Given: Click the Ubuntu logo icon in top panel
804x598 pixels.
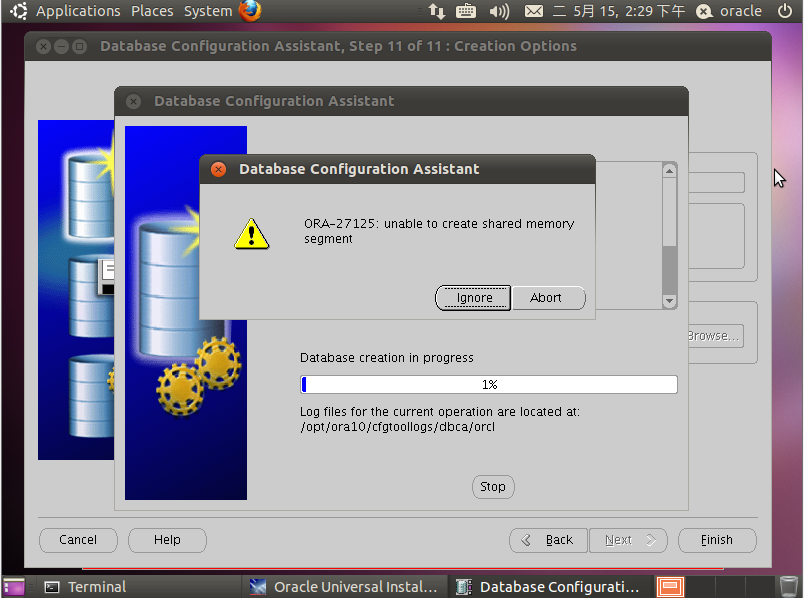Looking at the screenshot, I should (19, 11).
